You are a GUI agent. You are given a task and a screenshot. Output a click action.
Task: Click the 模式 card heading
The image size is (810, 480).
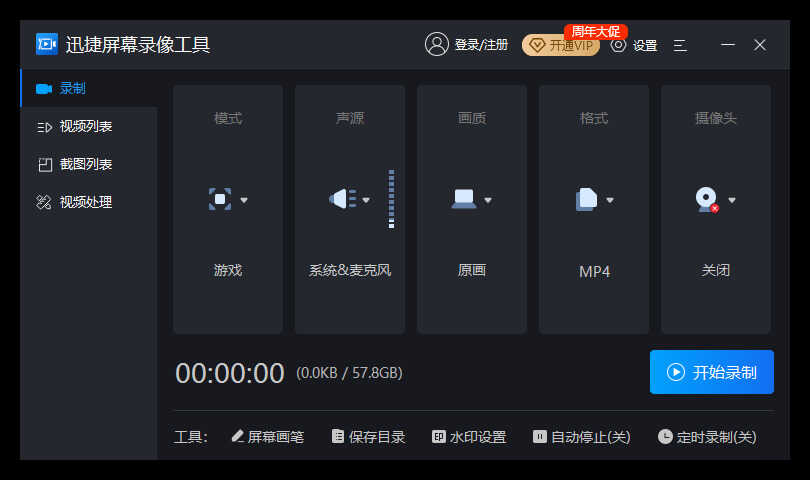tap(228, 118)
